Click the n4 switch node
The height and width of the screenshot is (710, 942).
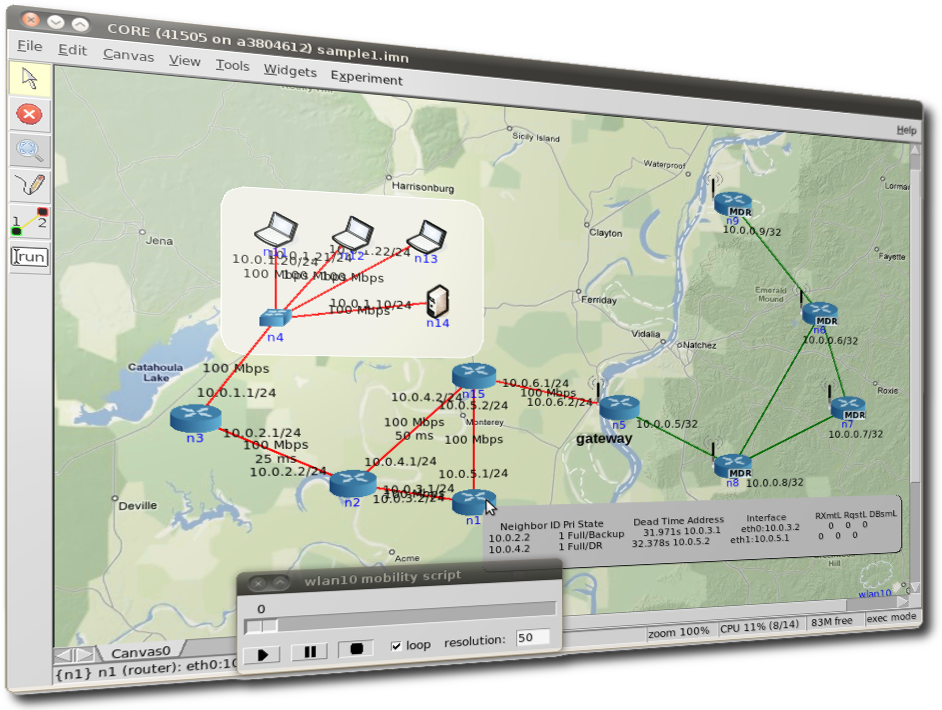273,318
